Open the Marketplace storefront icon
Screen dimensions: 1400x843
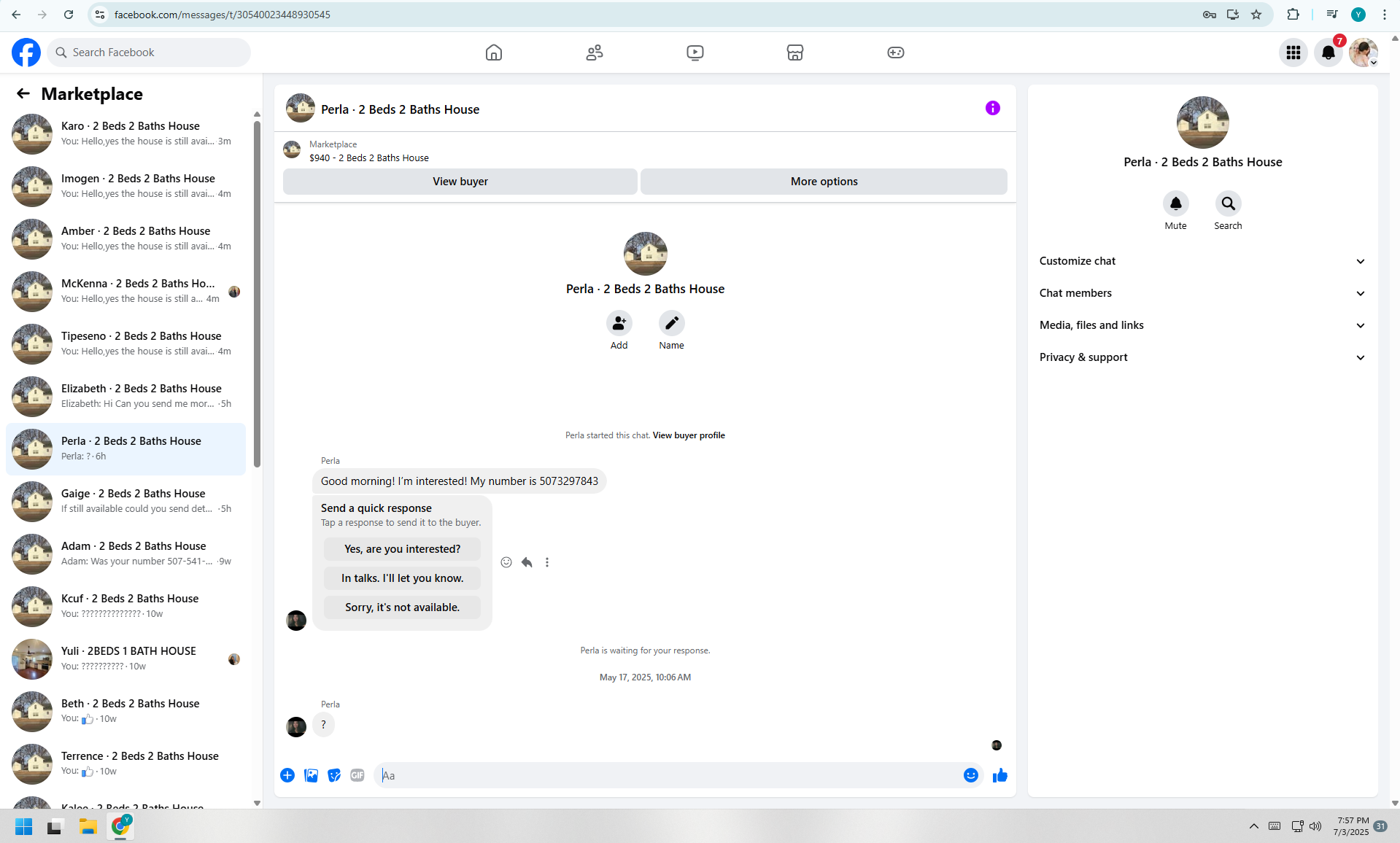tap(795, 53)
